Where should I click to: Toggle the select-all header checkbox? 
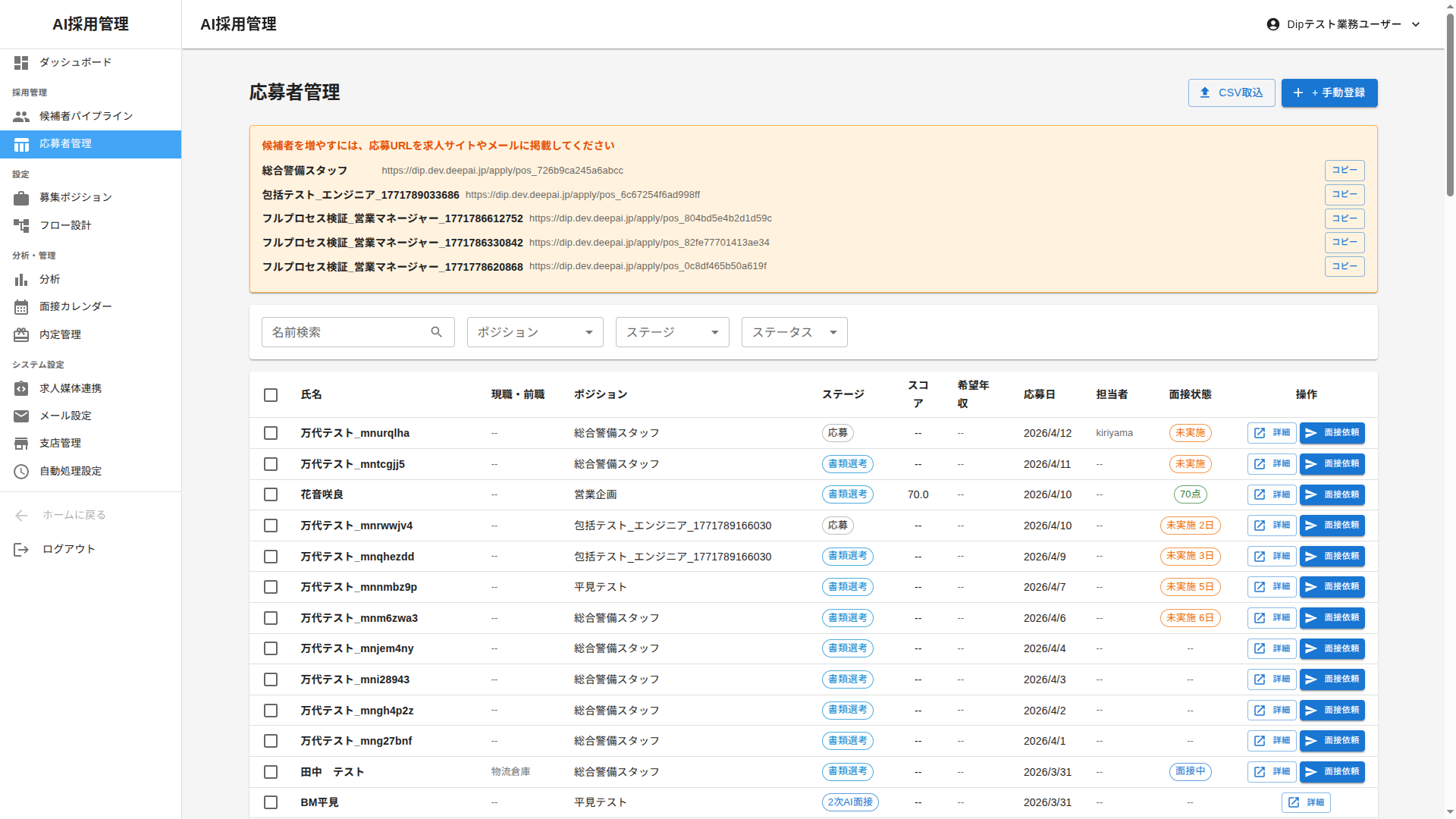pyautogui.click(x=271, y=395)
